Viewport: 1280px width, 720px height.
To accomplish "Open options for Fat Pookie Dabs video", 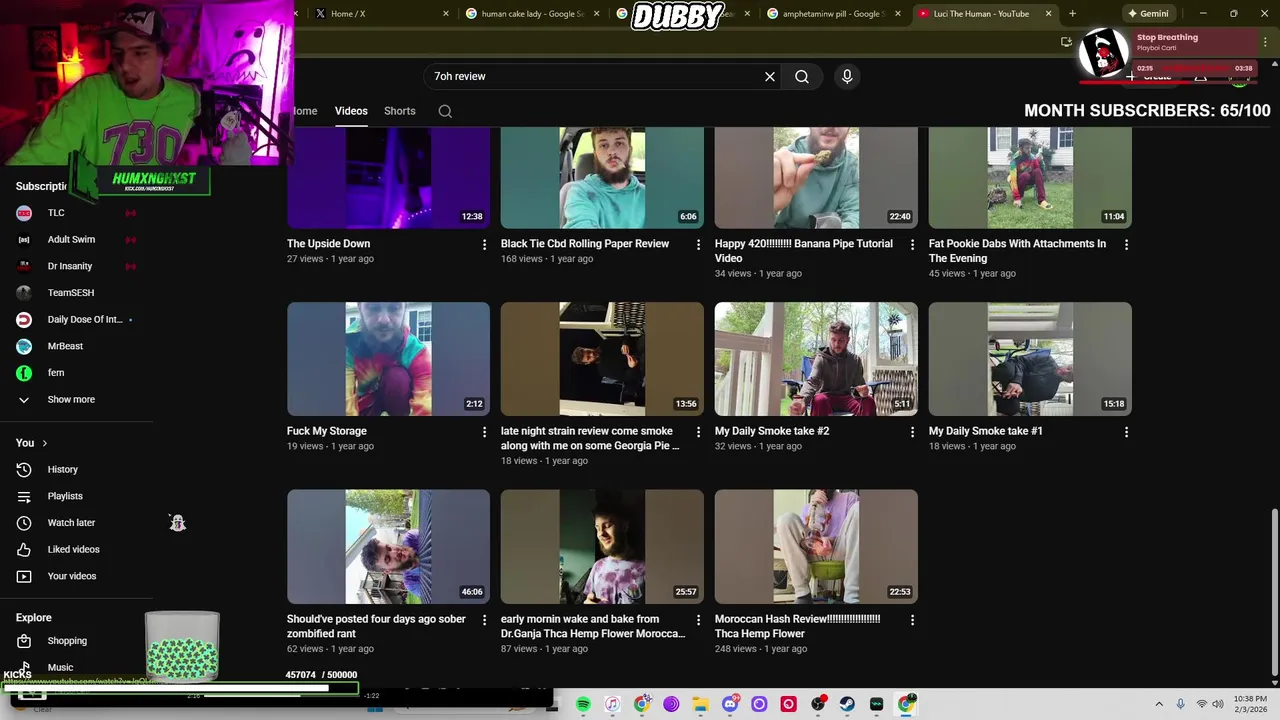I will pos(1127,245).
